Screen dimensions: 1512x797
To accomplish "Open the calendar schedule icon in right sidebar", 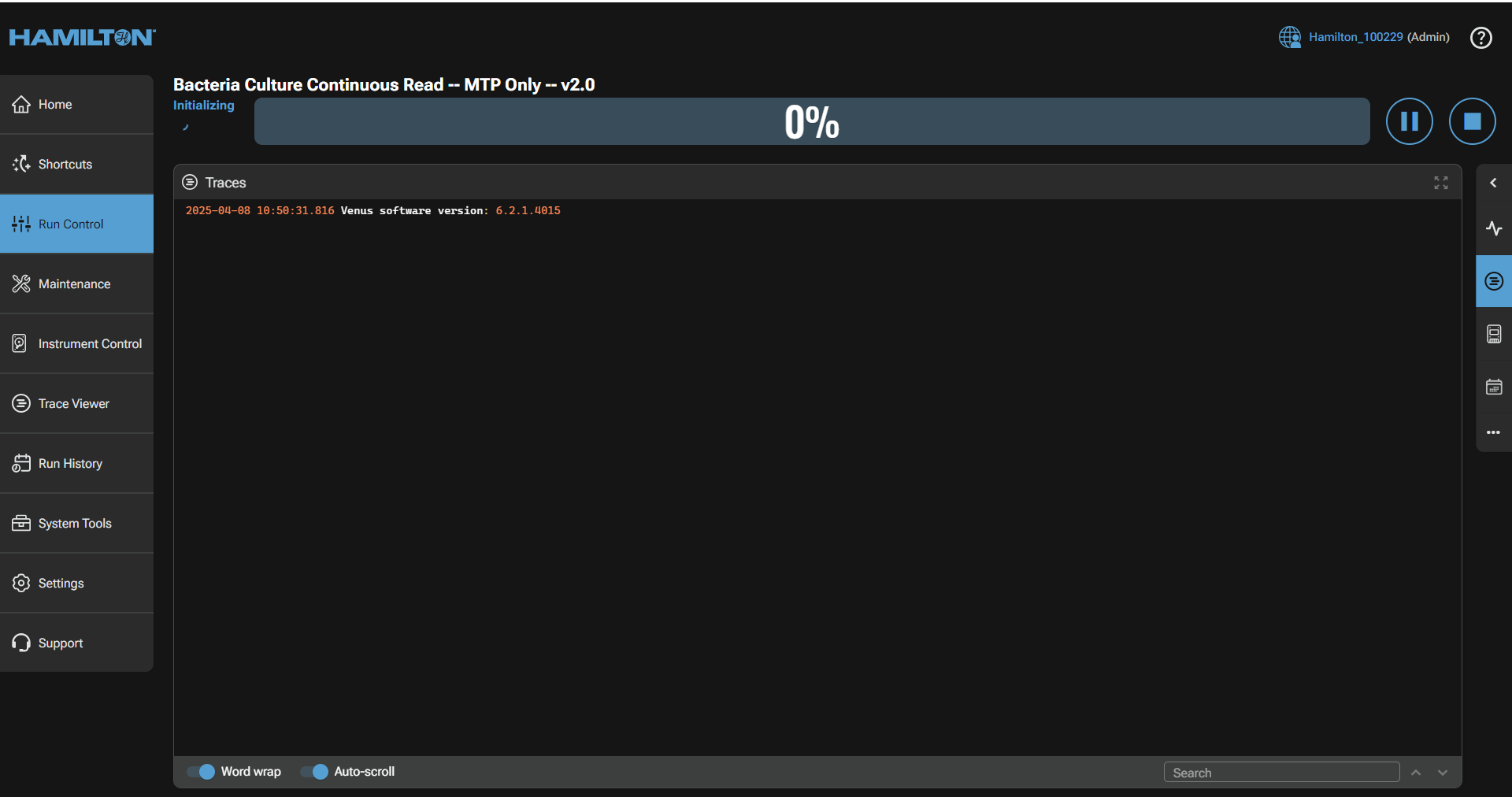I will [1493, 387].
